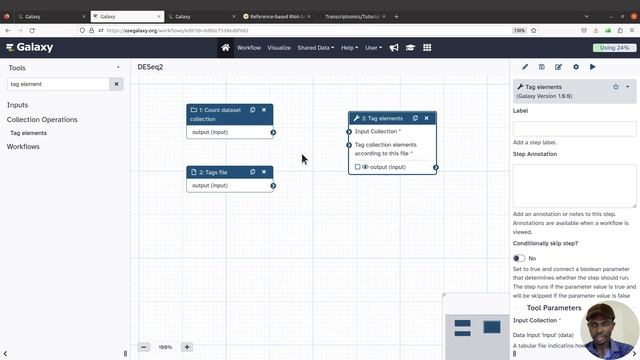The image size is (640, 360).
Task: Open Tag elements tool options caret
Action: tap(628, 87)
